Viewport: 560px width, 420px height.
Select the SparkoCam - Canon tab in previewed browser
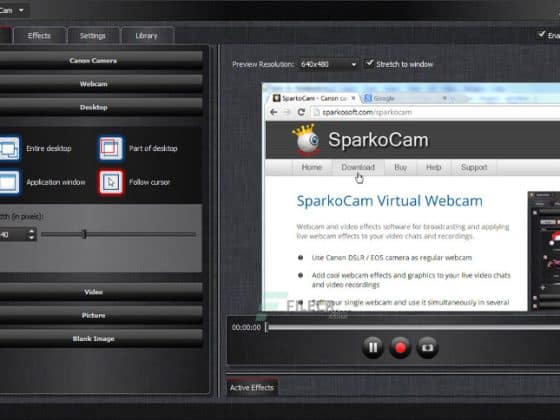tap(314, 98)
